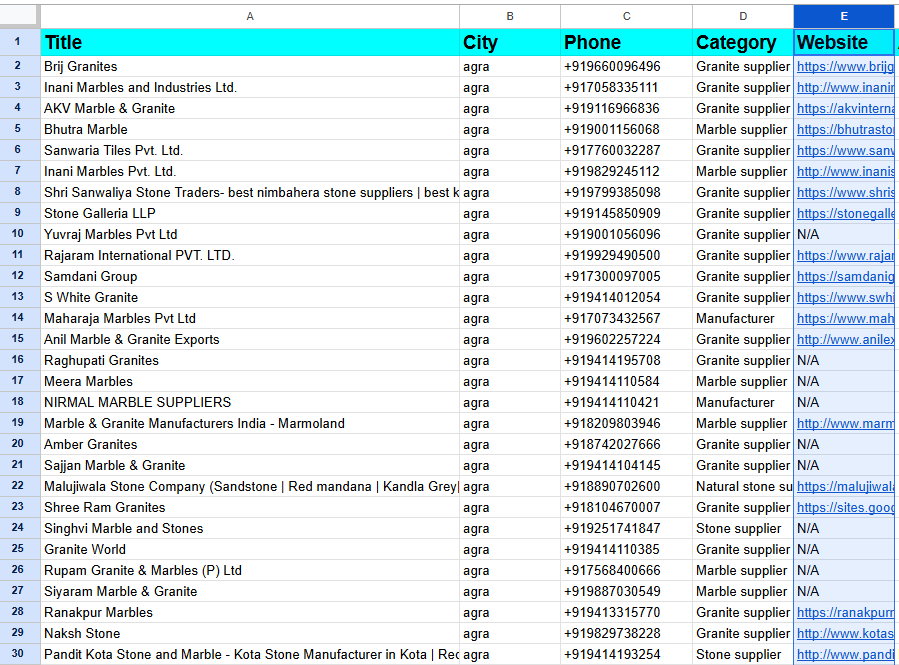
Task: Select Siyaram Marble & Granite cell
Action: pyautogui.click(x=250, y=591)
